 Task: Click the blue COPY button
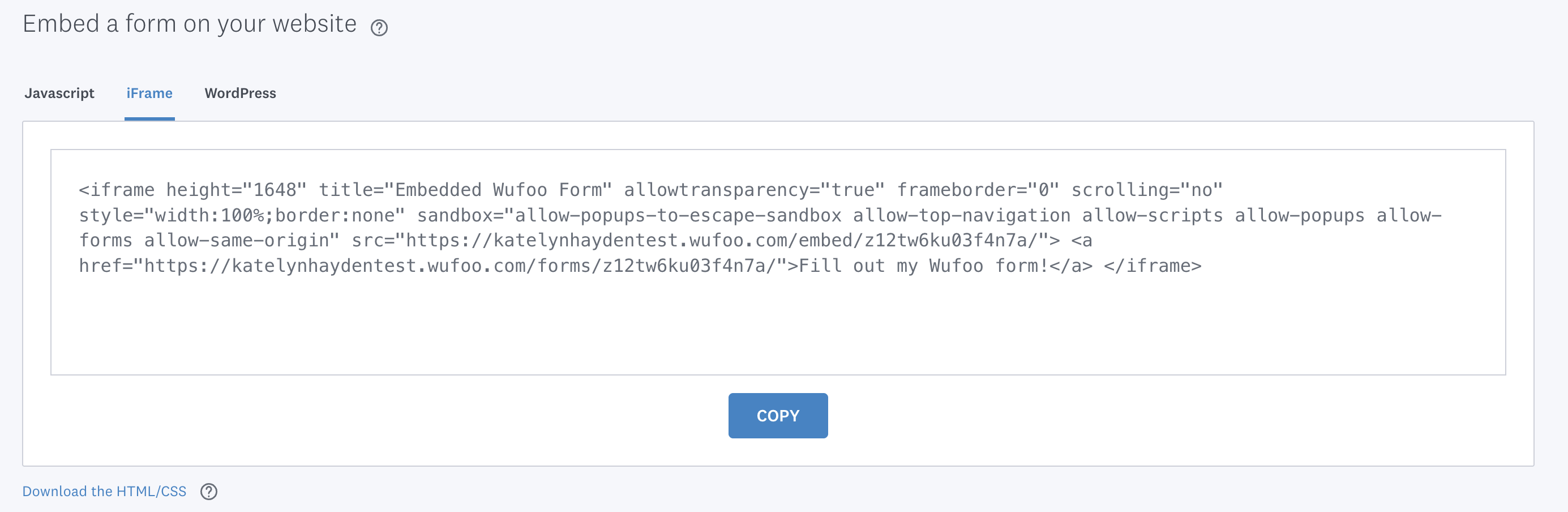(x=778, y=416)
